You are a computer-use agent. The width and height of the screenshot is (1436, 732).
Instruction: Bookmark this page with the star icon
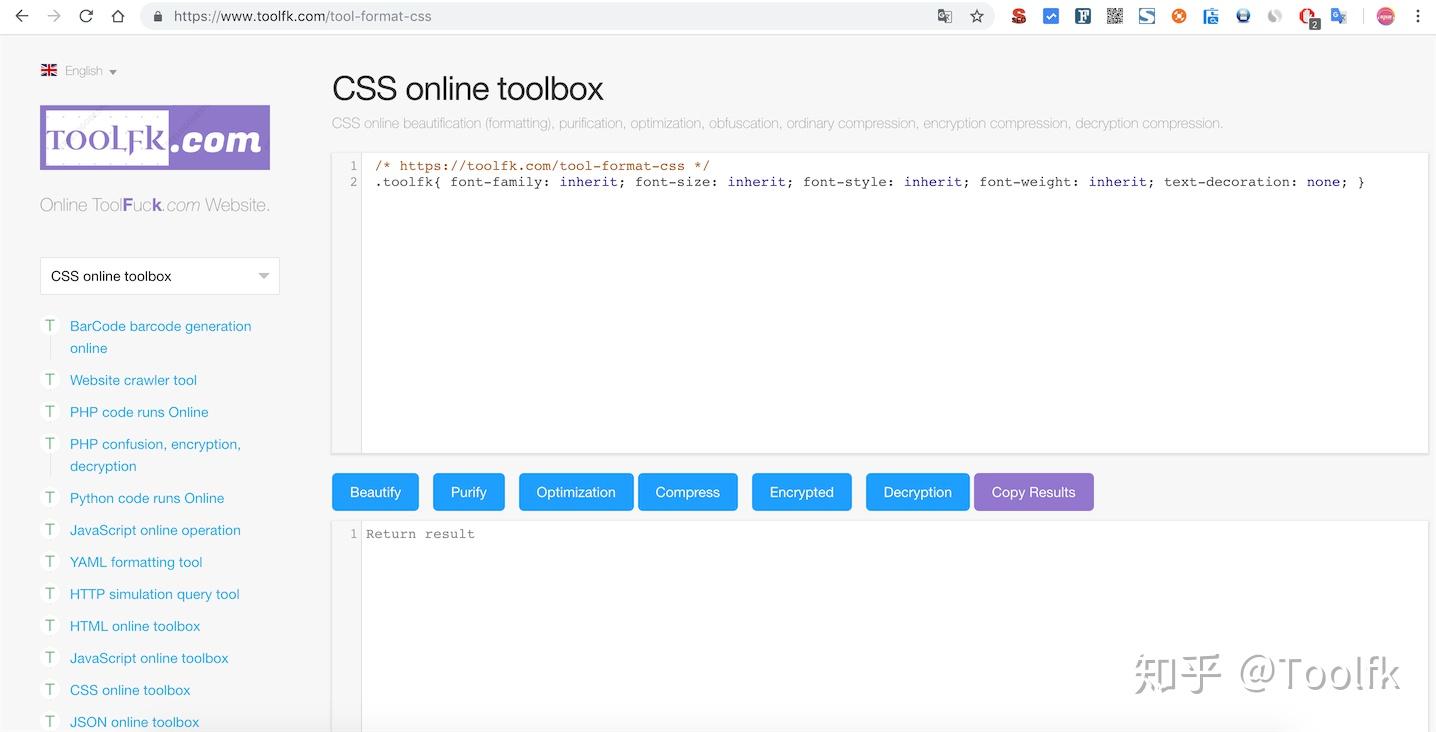(977, 16)
